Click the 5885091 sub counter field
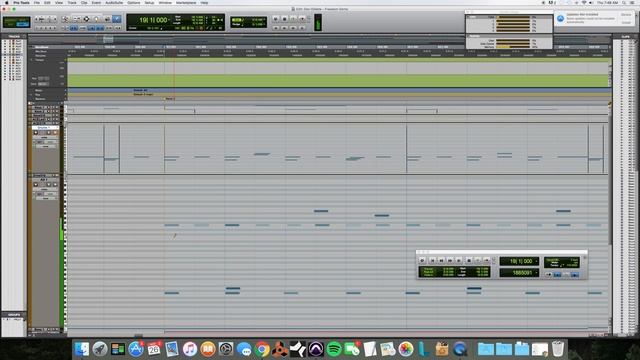Viewport: 640px width, 360px height. pos(519,273)
